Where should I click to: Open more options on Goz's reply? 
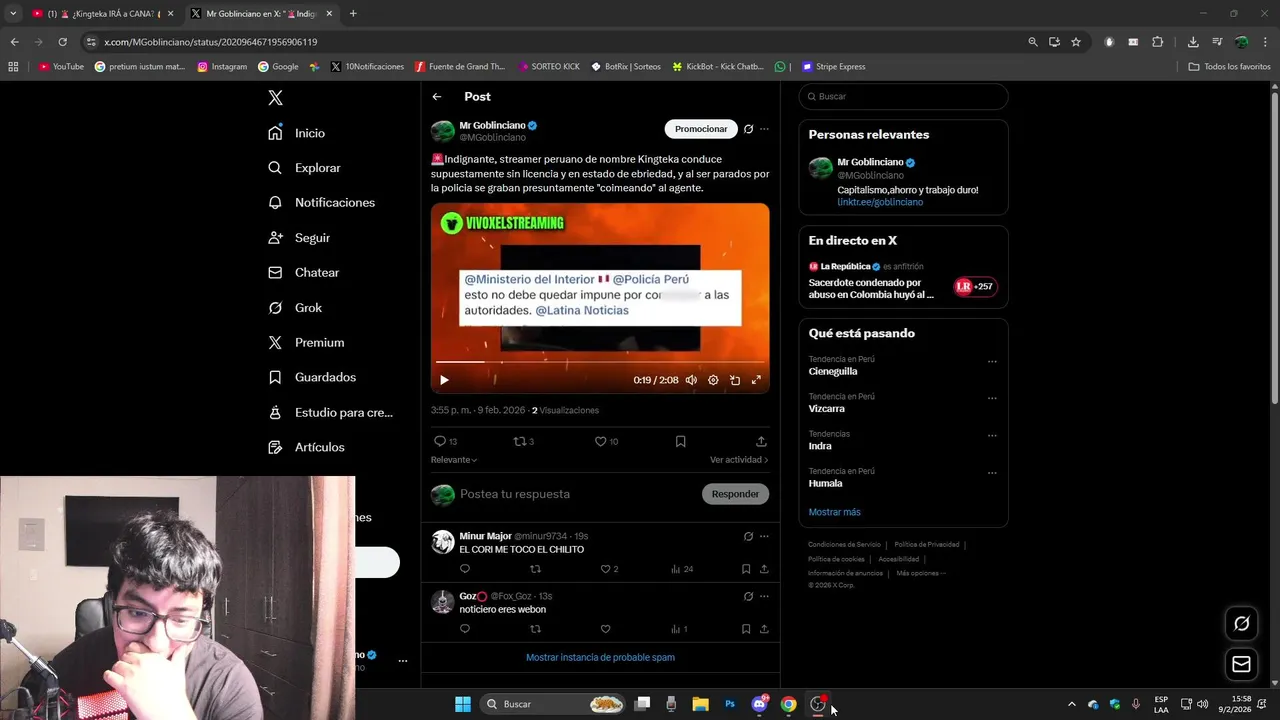(764, 597)
